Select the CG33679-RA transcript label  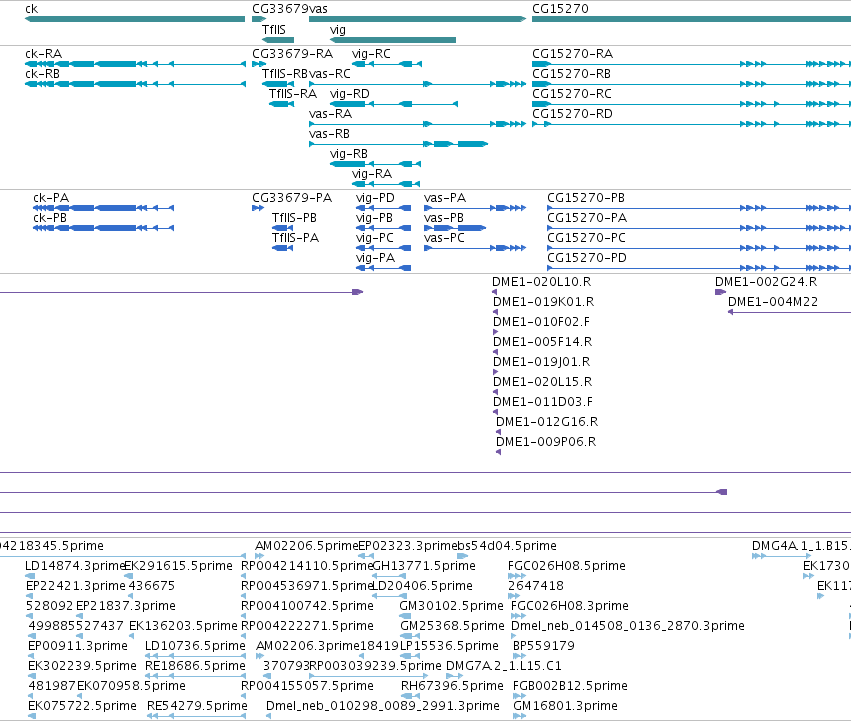click(293, 54)
